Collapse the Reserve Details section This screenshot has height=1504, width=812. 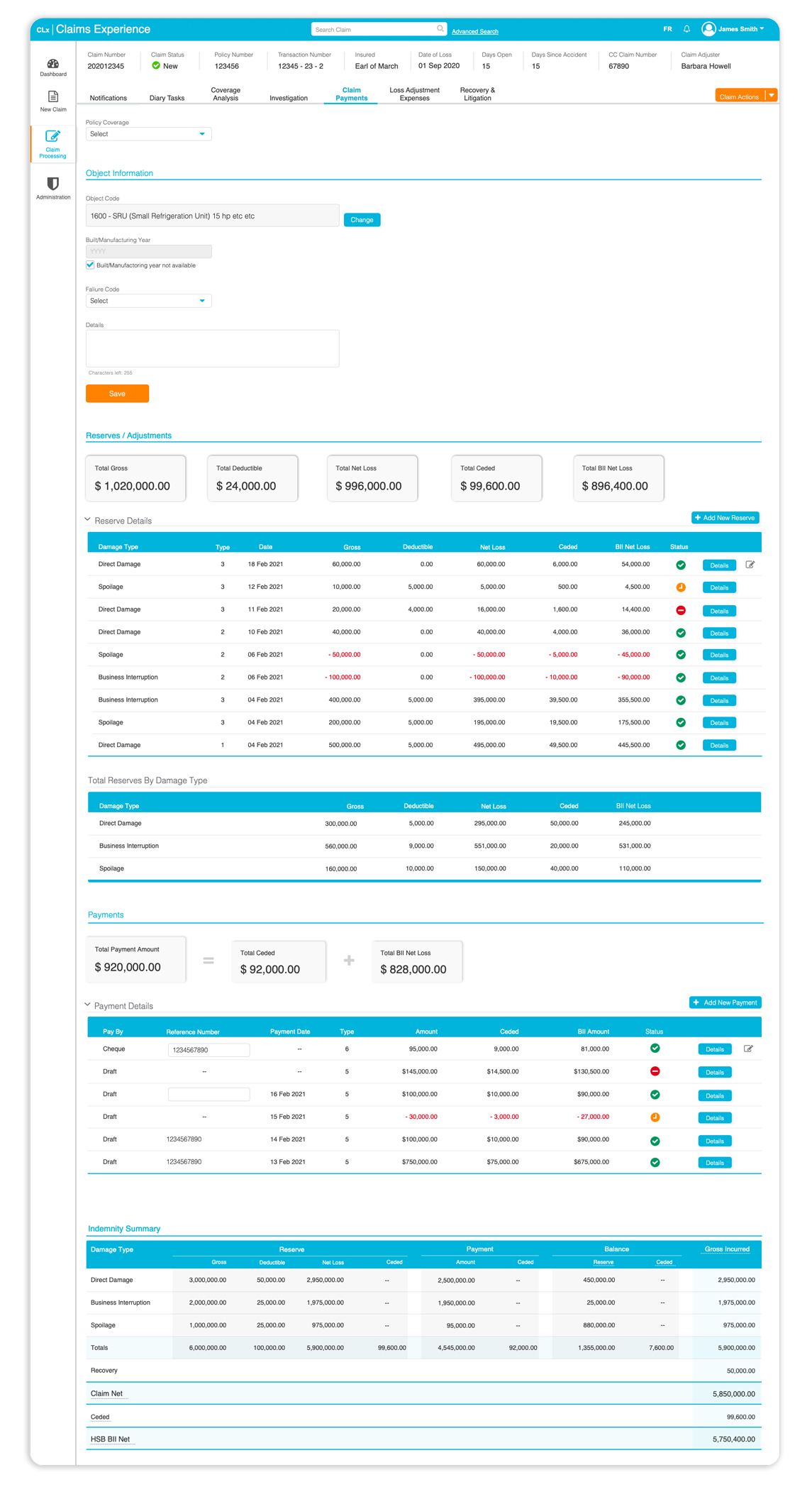coord(88,519)
